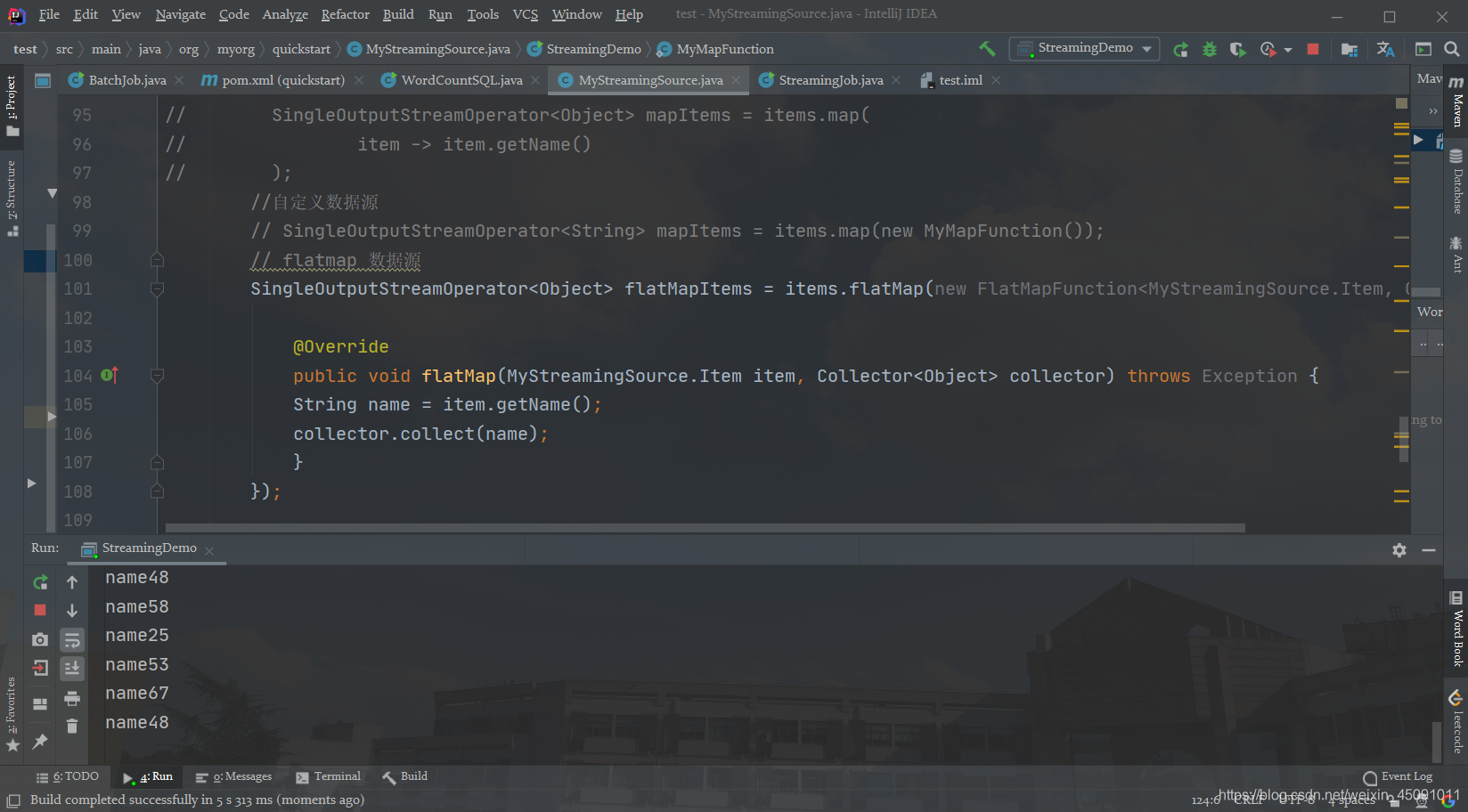
Task: Click the profiler run icon
Action: coord(1268,49)
